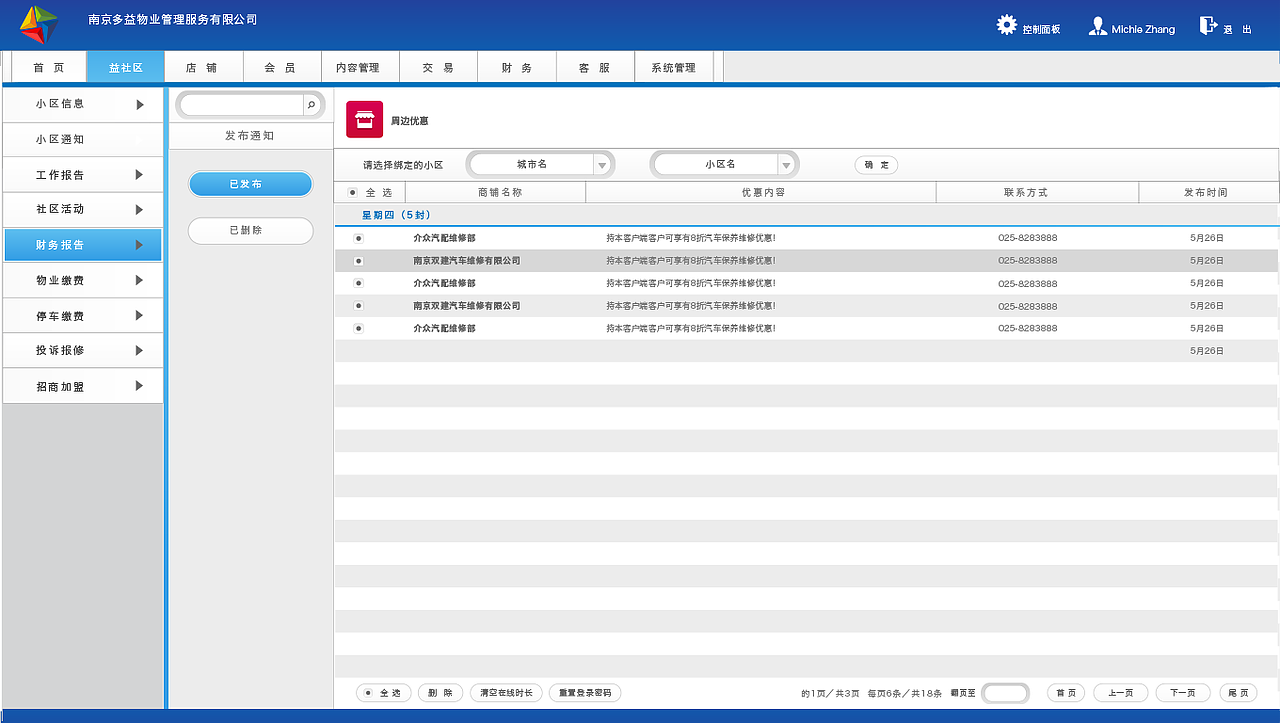The image size is (1280, 723).
Task: Switch to the 益社区 tab
Action: [126, 67]
